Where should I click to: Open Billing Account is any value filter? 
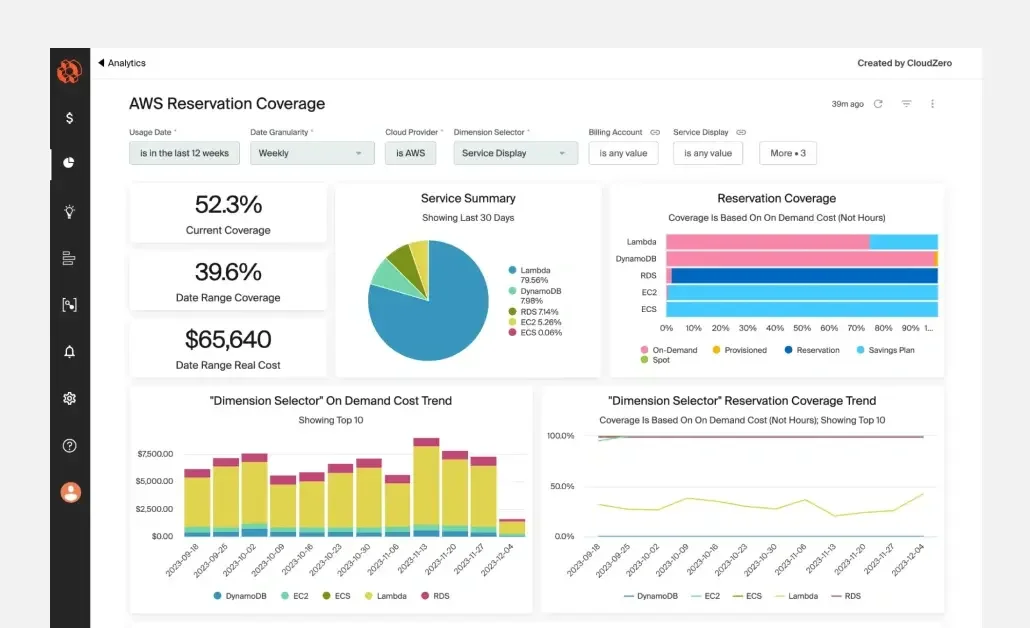coord(623,153)
